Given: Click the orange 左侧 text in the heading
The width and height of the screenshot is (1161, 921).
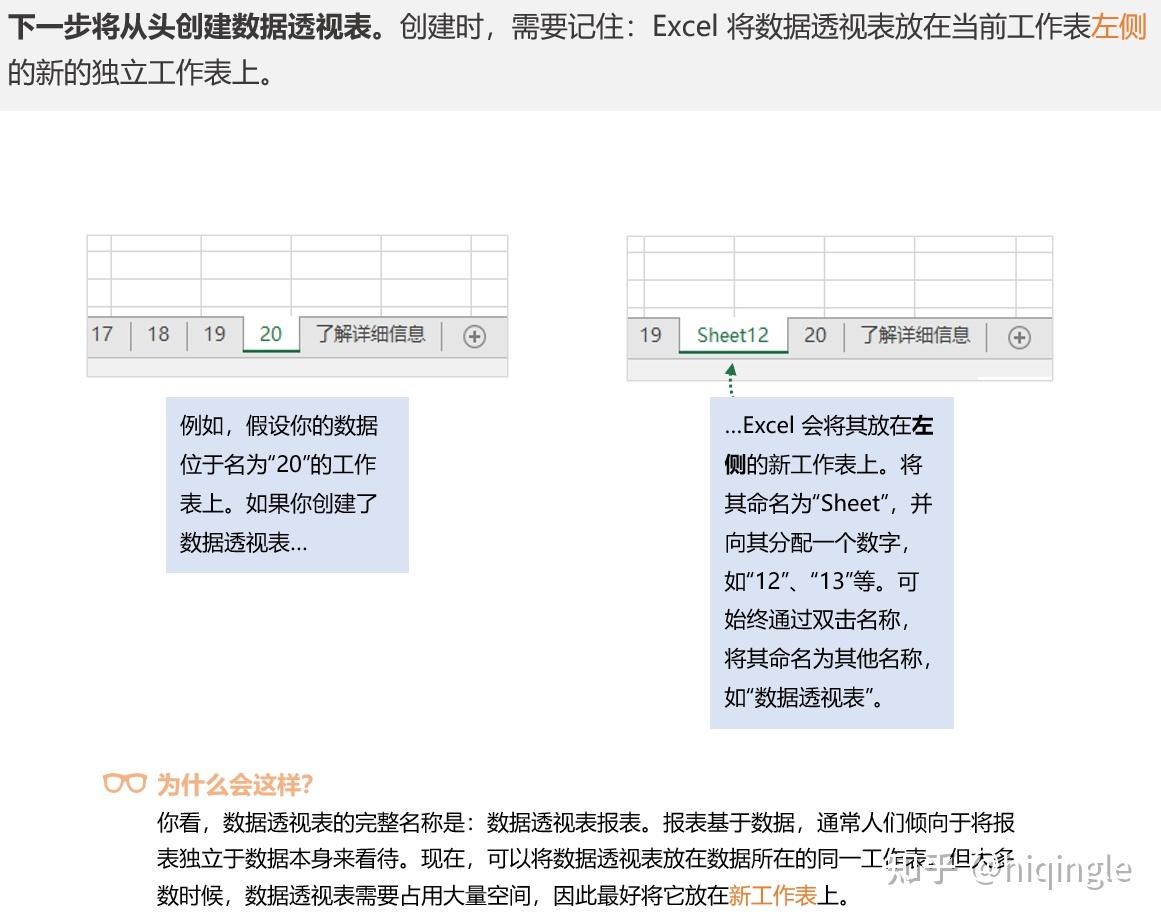Looking at the screenshot, I should coord(1119,27).
